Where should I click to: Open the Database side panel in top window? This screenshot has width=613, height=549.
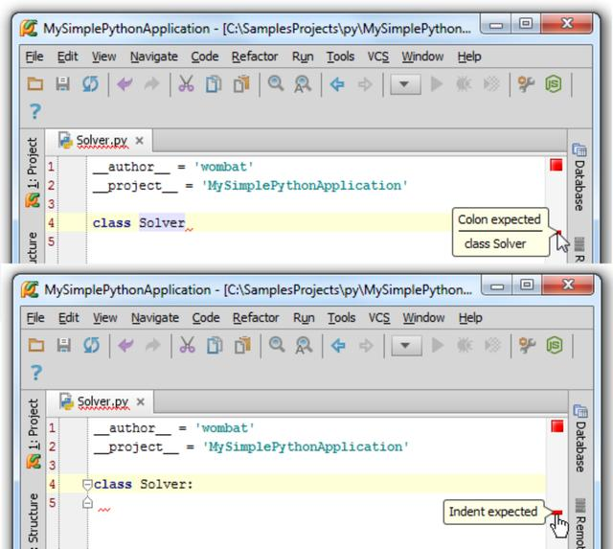tap(579, 177)
